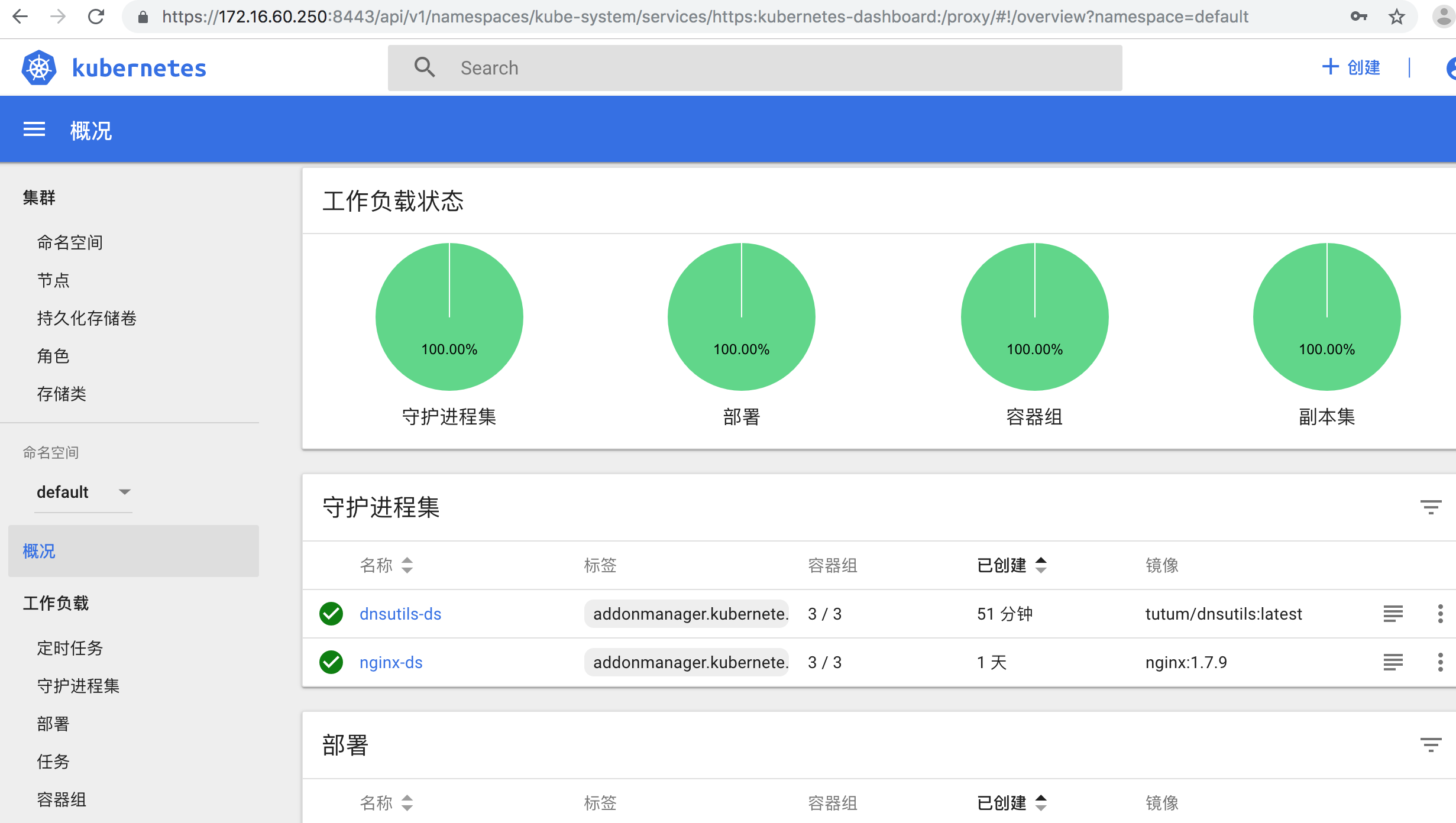Click addonmanager label chip for dnsutils-ds

687,614
